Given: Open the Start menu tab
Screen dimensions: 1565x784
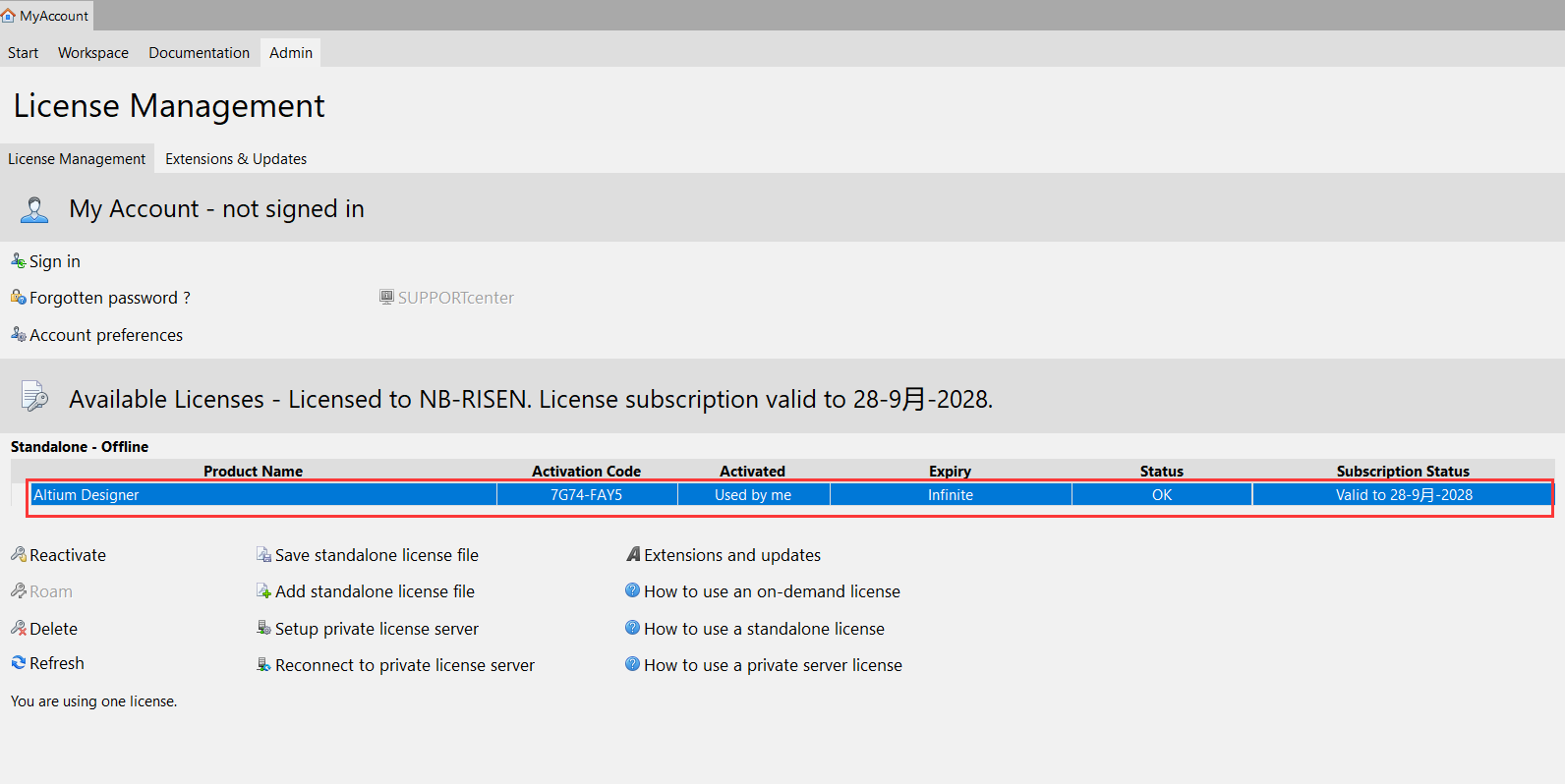Looking at the screenshot, I should click(x=24, y=53).
